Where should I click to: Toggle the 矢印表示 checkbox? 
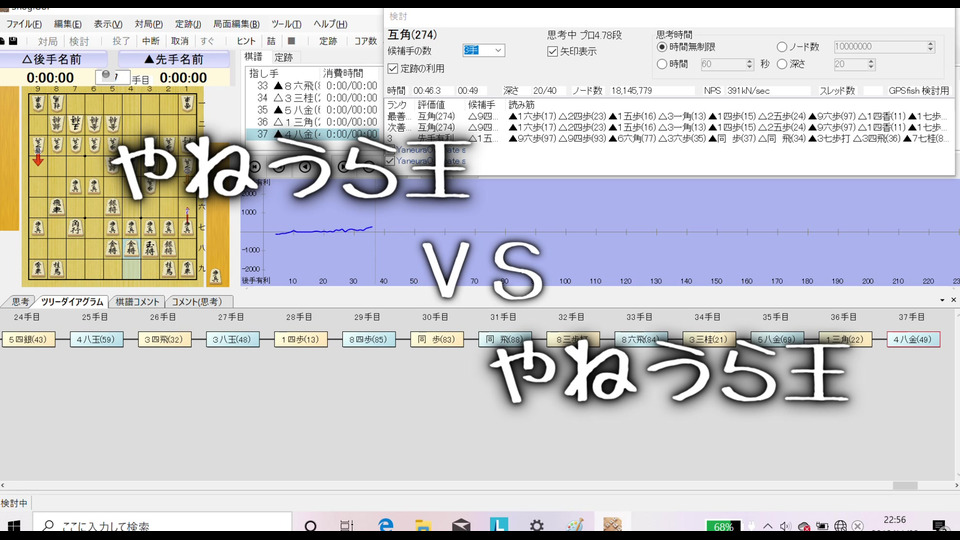552,51
